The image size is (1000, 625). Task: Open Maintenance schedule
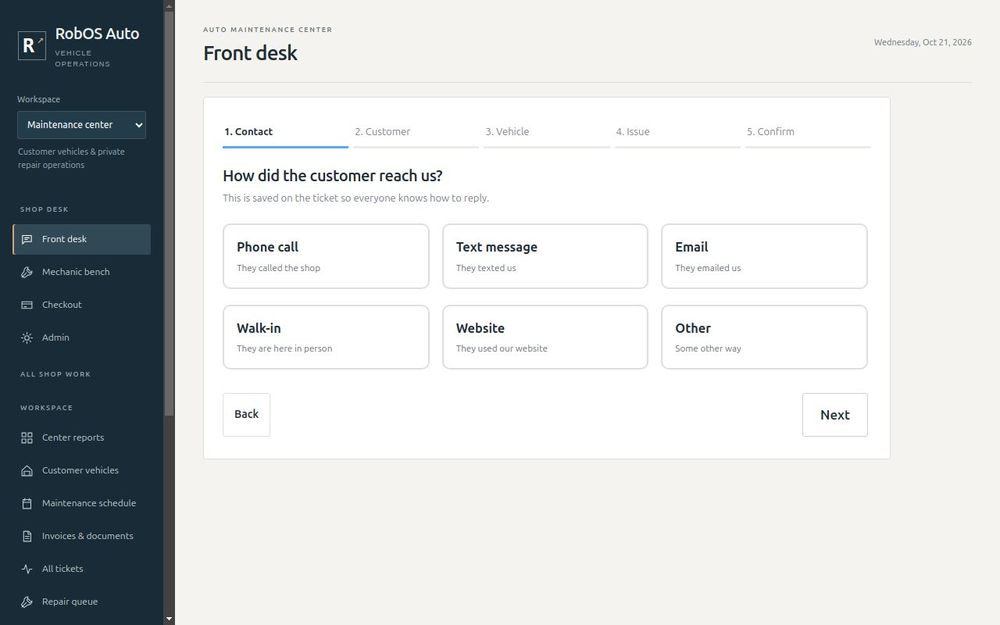82,504
